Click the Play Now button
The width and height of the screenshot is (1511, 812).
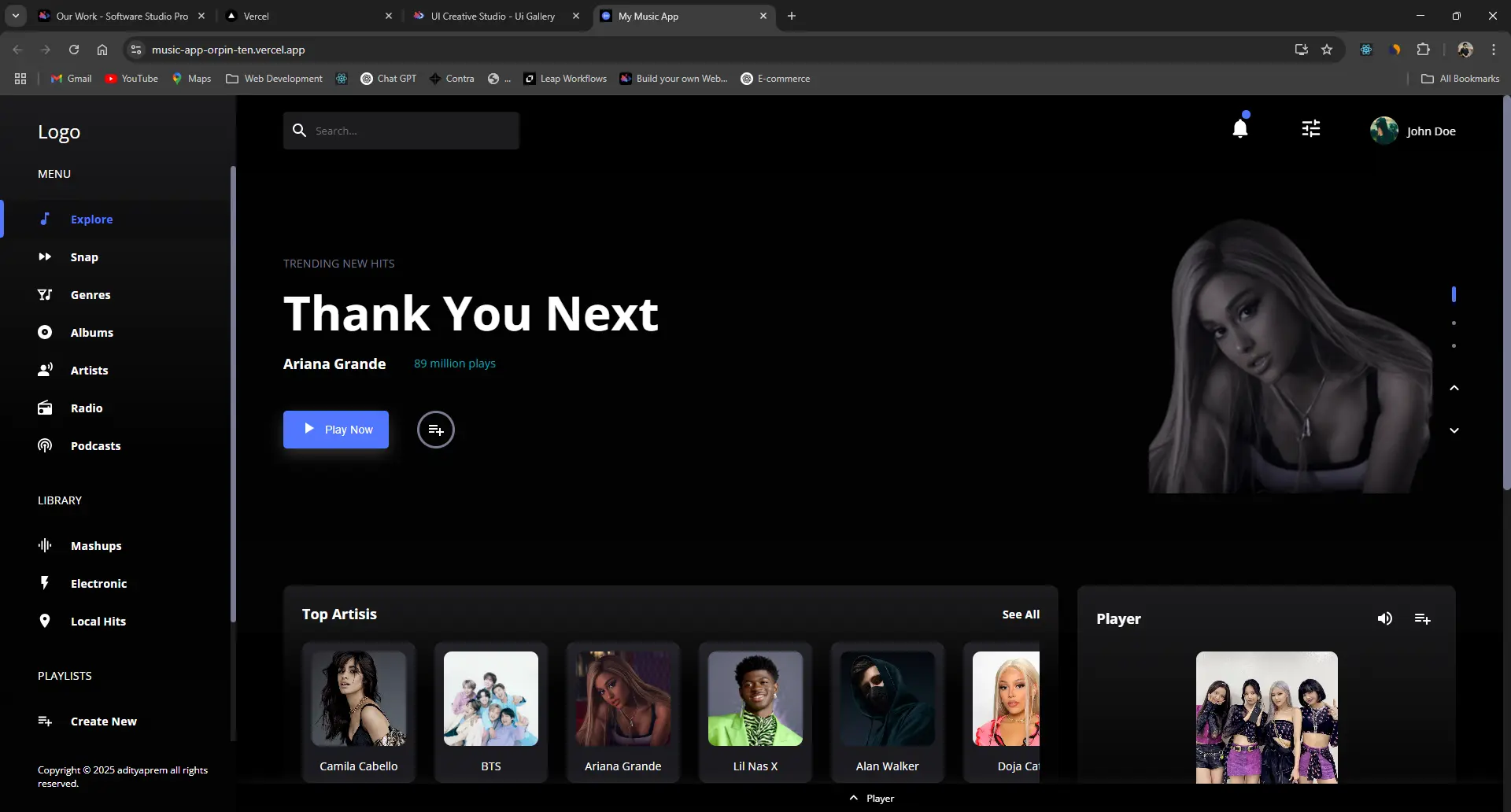pos(336,430)
